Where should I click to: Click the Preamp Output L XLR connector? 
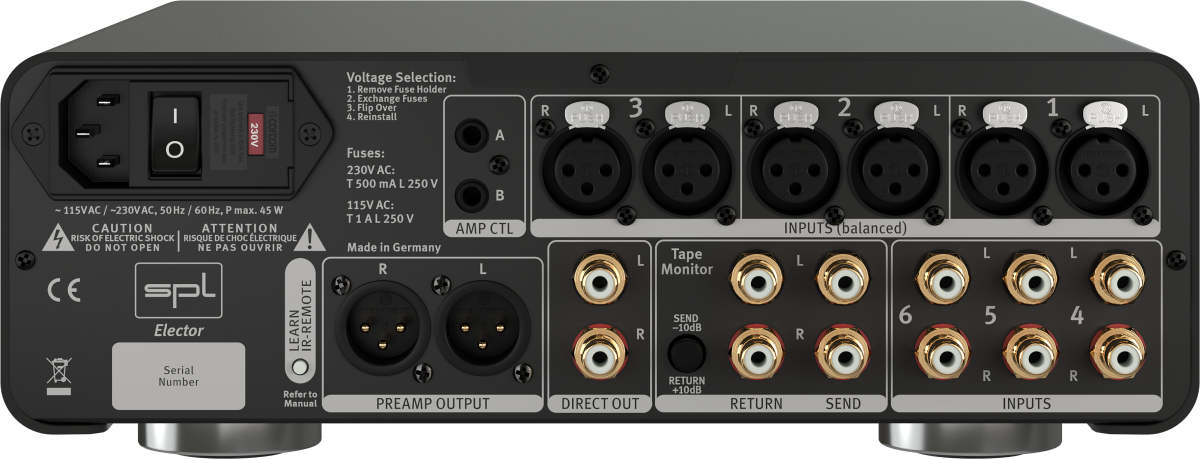[x=482, y=330]
